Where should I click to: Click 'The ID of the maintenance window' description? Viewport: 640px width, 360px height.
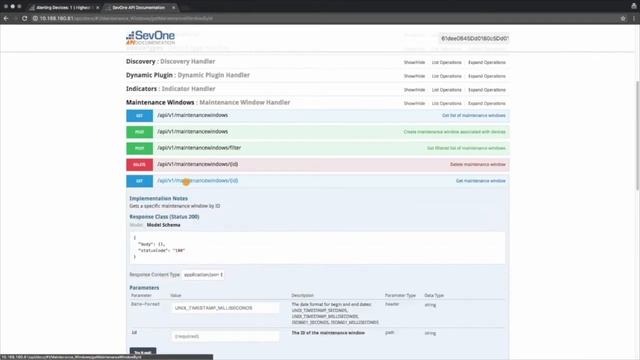tap(328, 333)
